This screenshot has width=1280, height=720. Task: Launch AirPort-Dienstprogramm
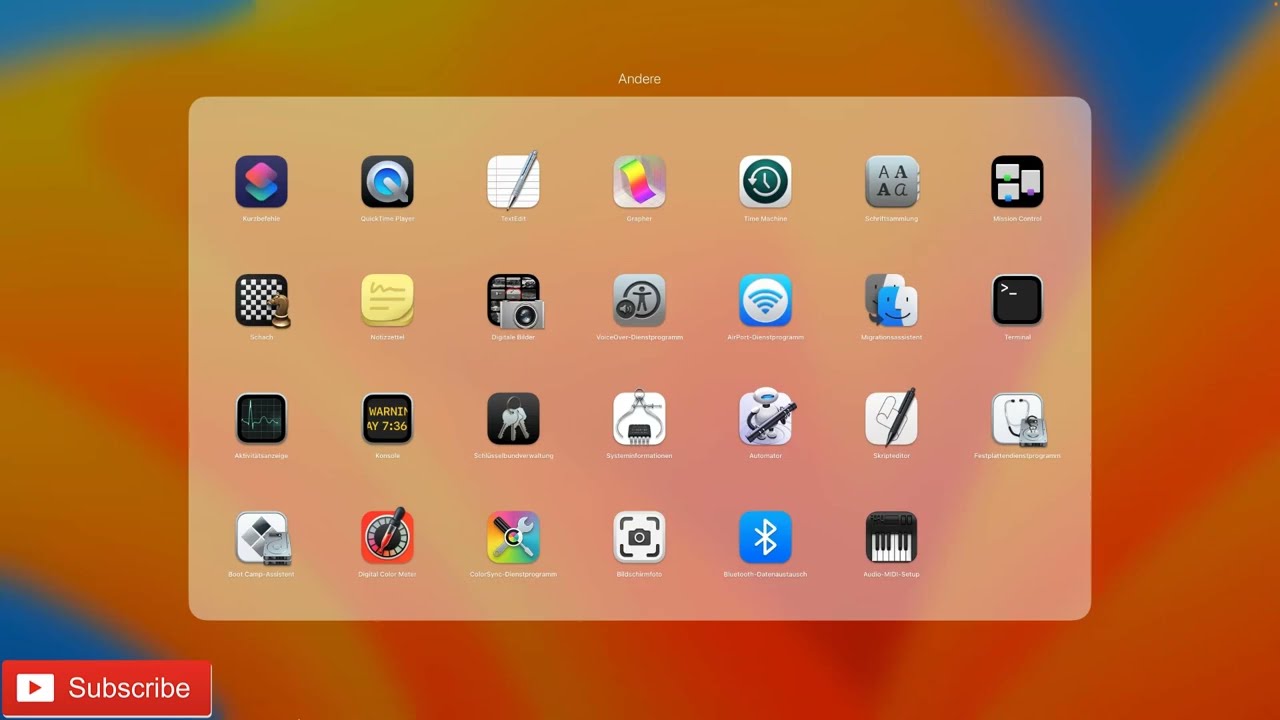click(x=765, y=300)
